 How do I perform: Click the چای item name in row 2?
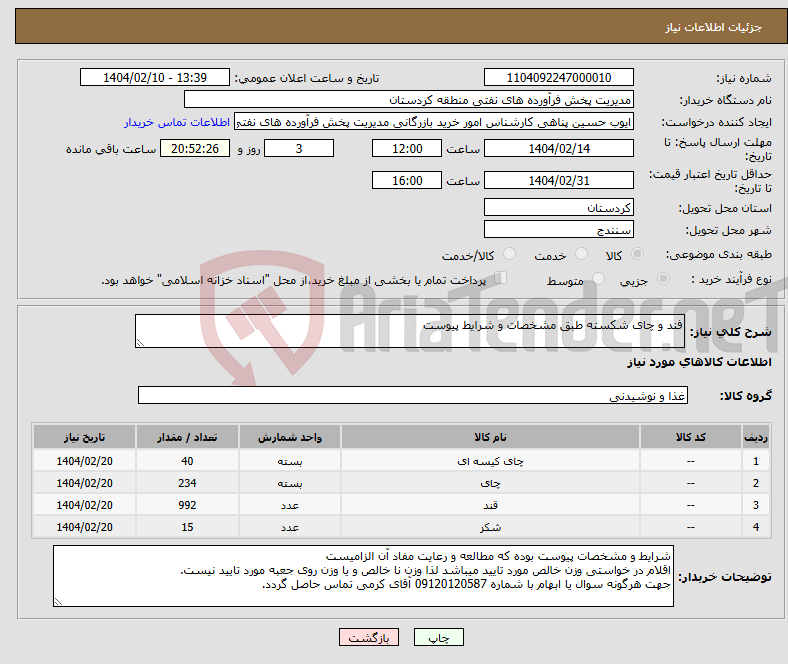click(490, 483)
